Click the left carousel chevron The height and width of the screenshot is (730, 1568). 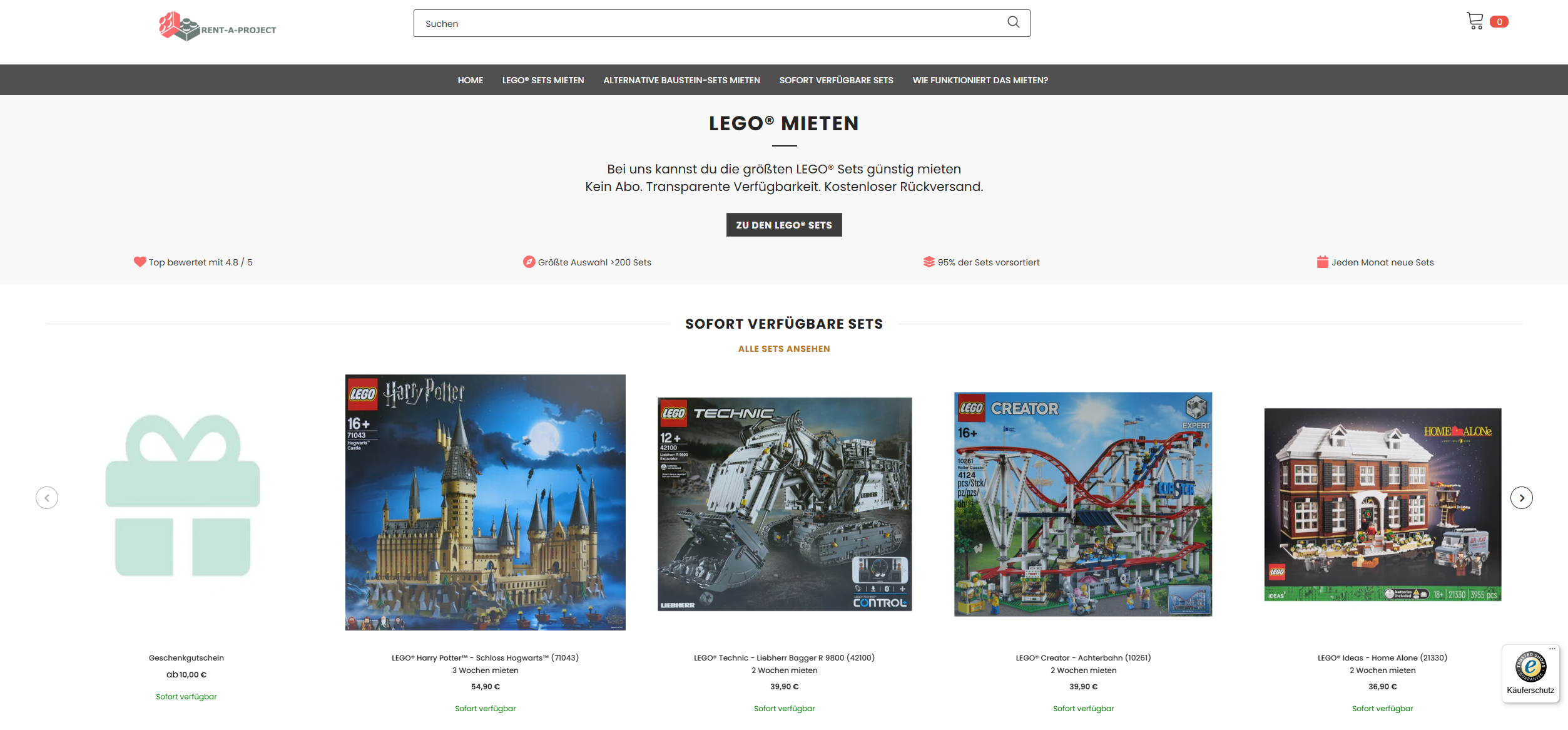click(47, 498)
